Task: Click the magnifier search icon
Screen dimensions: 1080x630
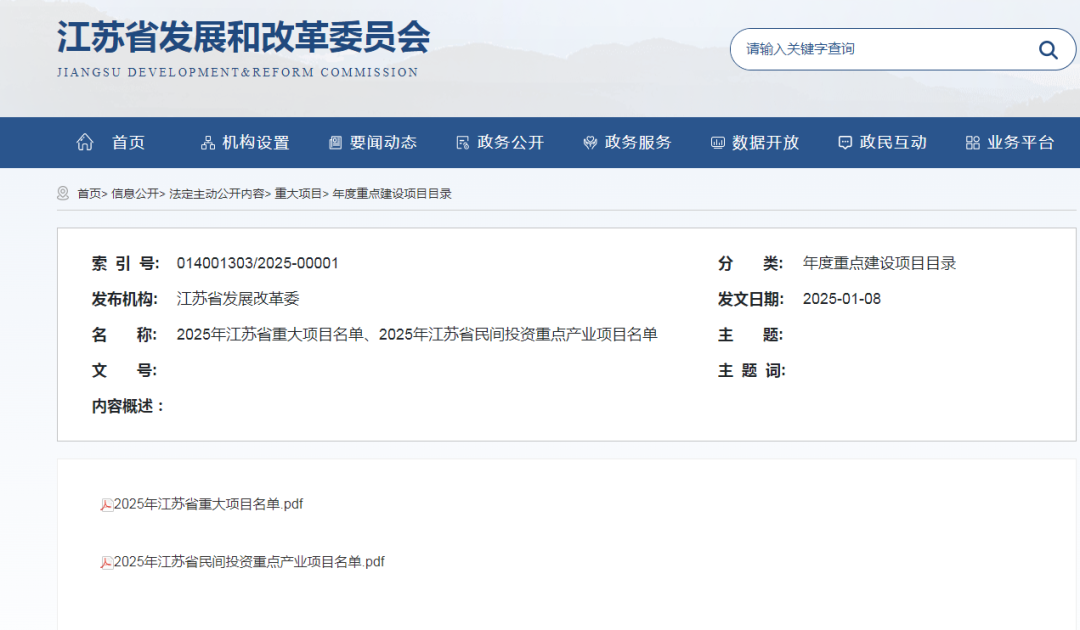Action: tap(1047, 48)
